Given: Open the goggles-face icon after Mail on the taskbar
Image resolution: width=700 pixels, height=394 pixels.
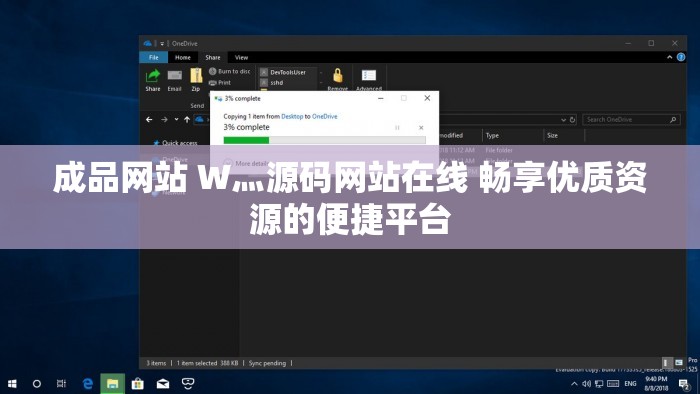Looking at the screenshot, I should point(188,383).
